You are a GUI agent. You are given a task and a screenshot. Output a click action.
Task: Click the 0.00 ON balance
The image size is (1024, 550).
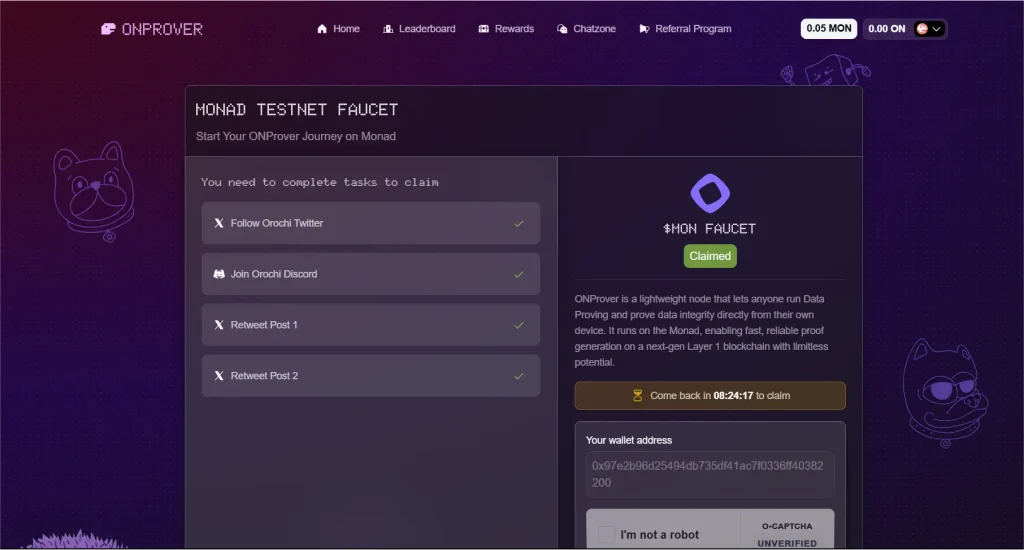886,29
